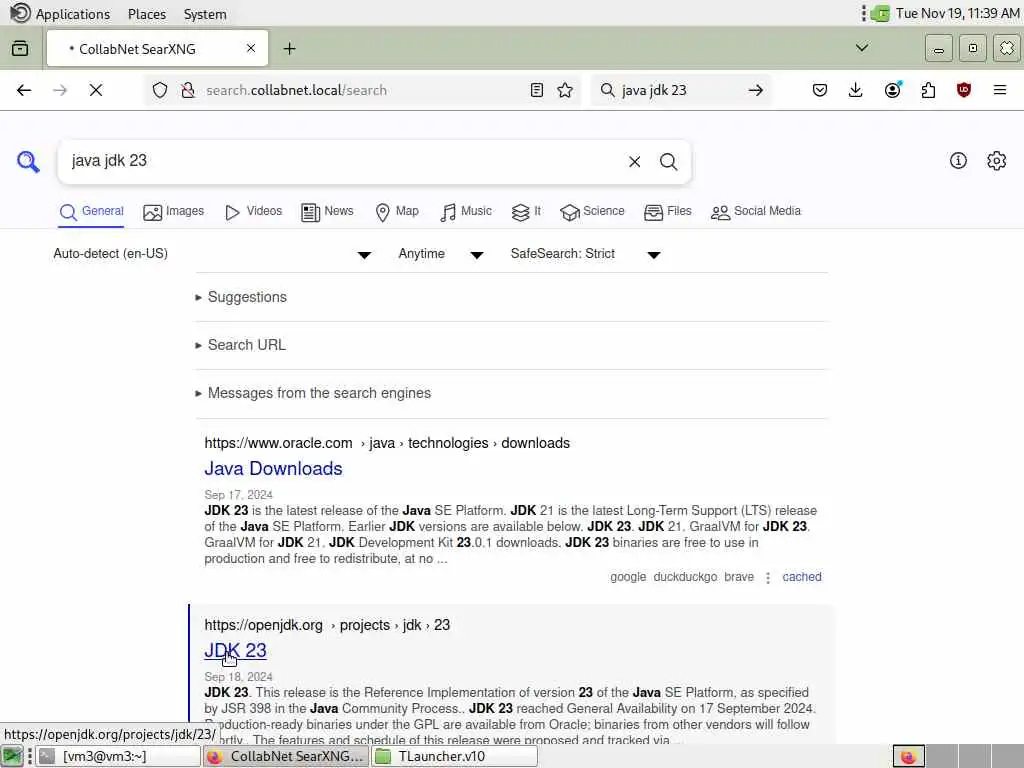Screen dimensions: 1024x768
Task: Switch to the TLauncher.v10 taskbar item
Action: click(x=455, y=756)
